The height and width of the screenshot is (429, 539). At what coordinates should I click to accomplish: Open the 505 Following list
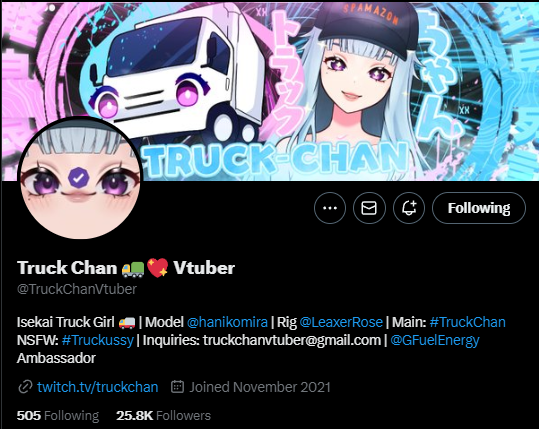click(x=58, y=416)
